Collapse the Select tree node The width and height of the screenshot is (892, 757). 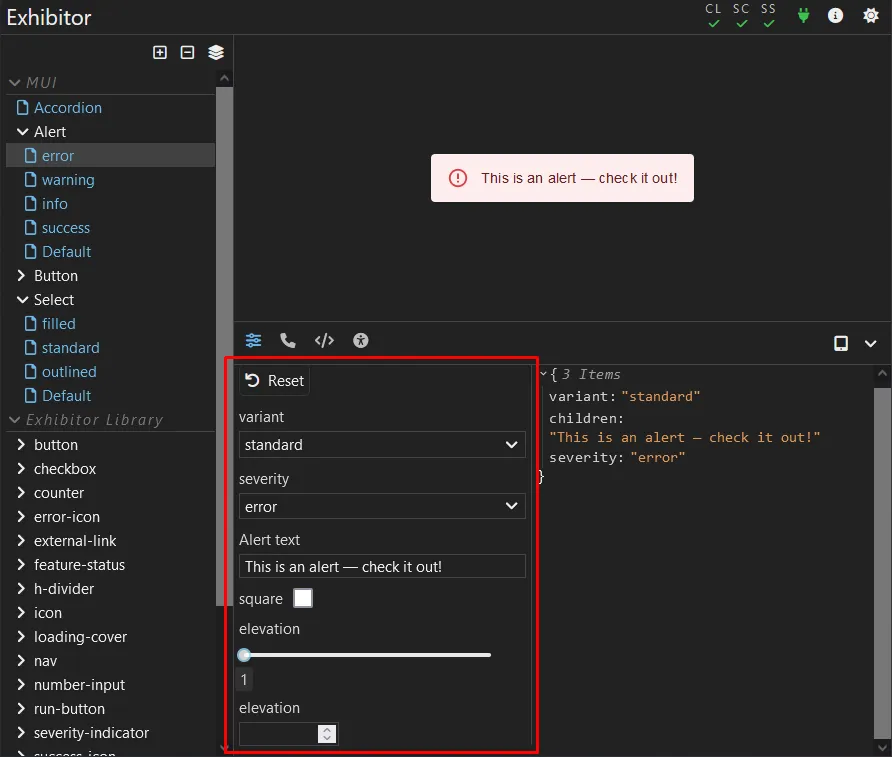pyautogui.click(x=22, y=300)
